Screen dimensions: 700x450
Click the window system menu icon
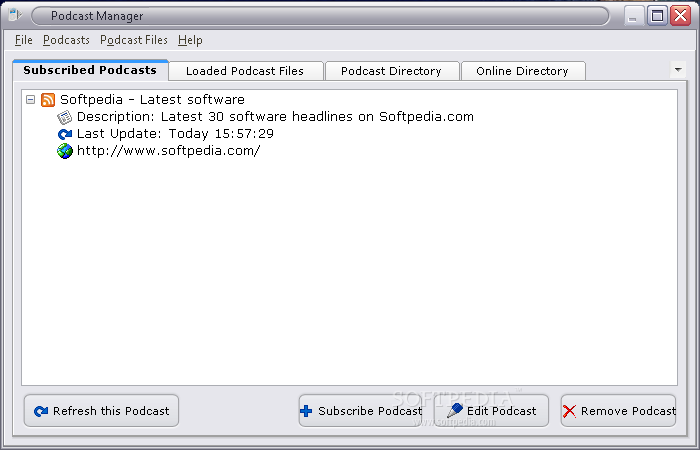coord(16,16)
